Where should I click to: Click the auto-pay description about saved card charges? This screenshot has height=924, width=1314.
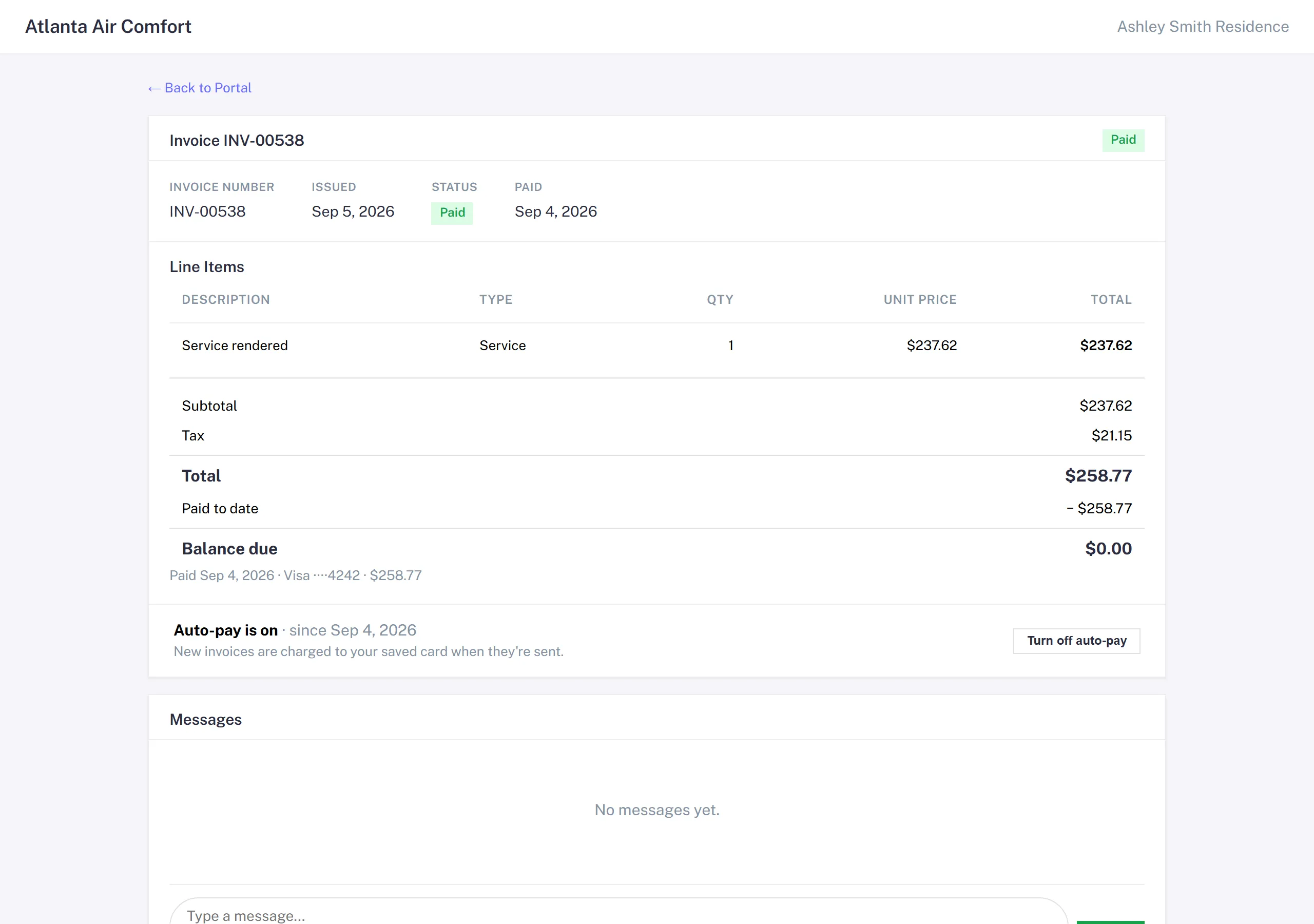click(x=369, y=651)
